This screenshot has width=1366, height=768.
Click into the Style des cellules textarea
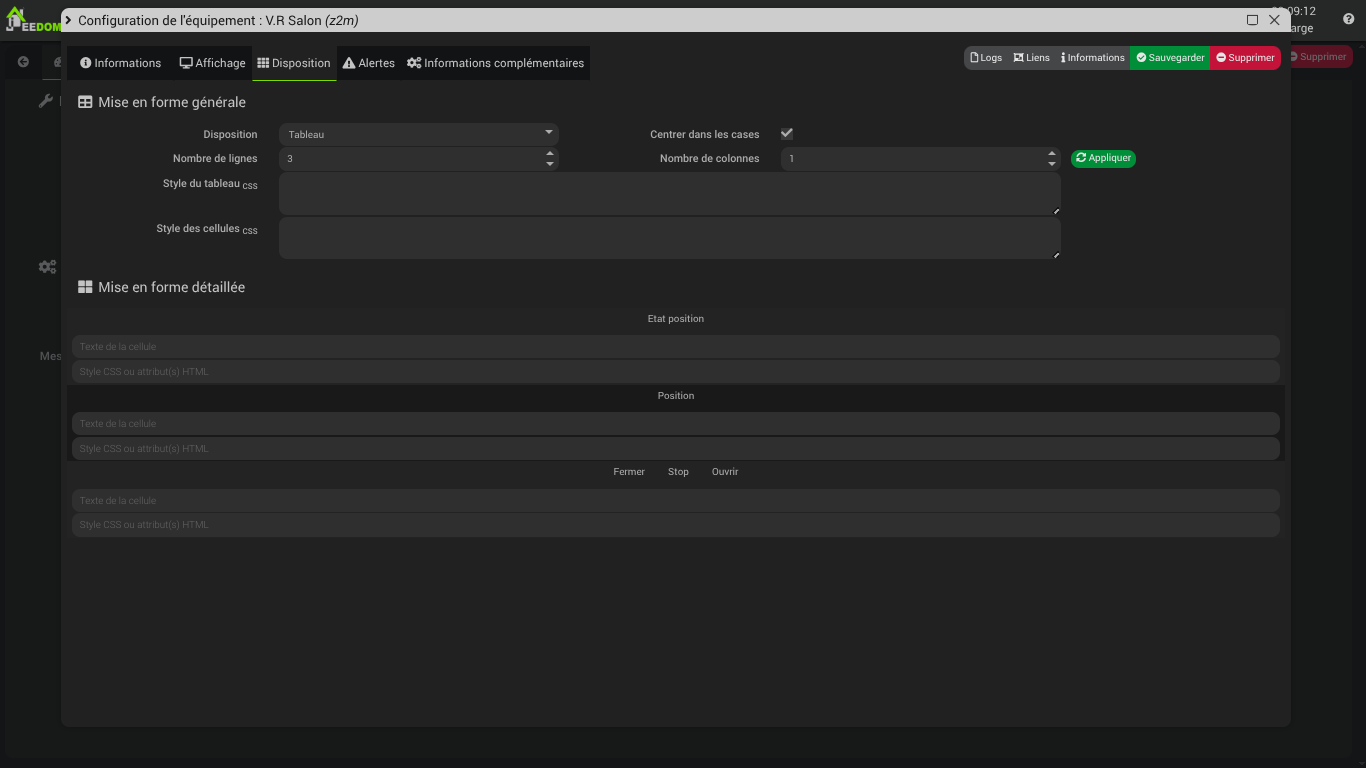[x=669, y=238]
